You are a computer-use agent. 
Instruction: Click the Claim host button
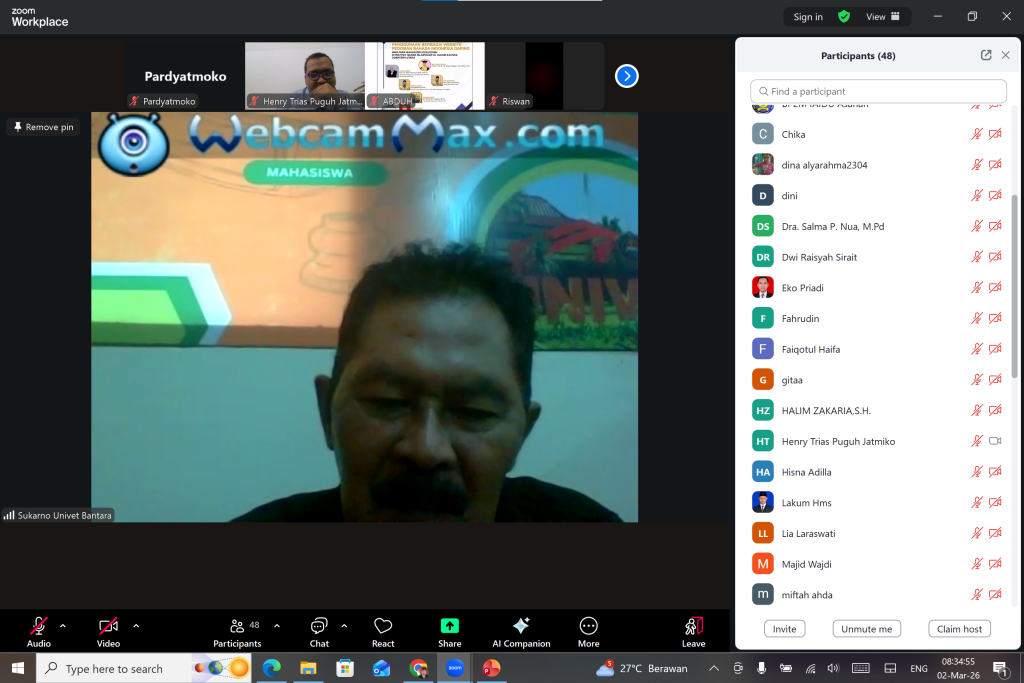click(x=959, y=629)
